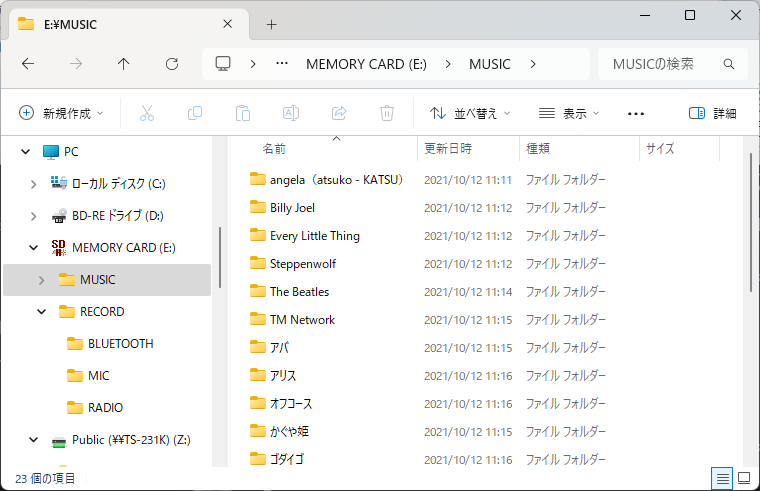The height and width of the screenshot is (491, 760).
Task: Click the Copy icon in toolbar
Action: point(195,113)
